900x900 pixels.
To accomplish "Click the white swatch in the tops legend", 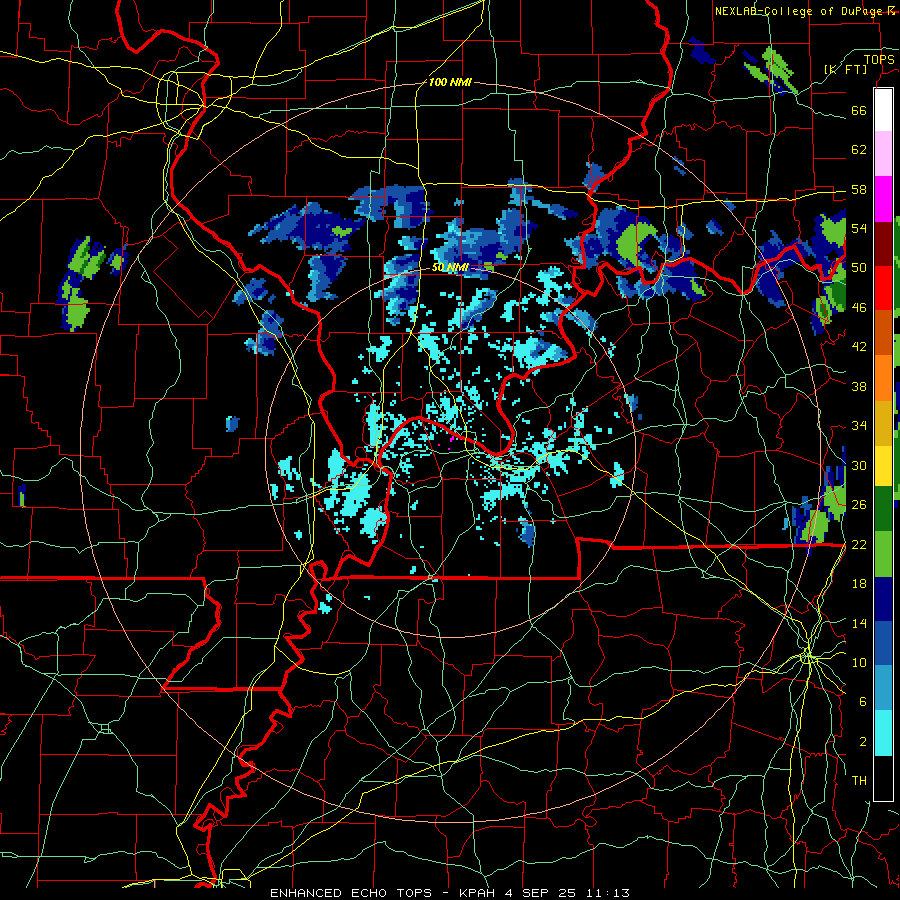I will [883, 110].
